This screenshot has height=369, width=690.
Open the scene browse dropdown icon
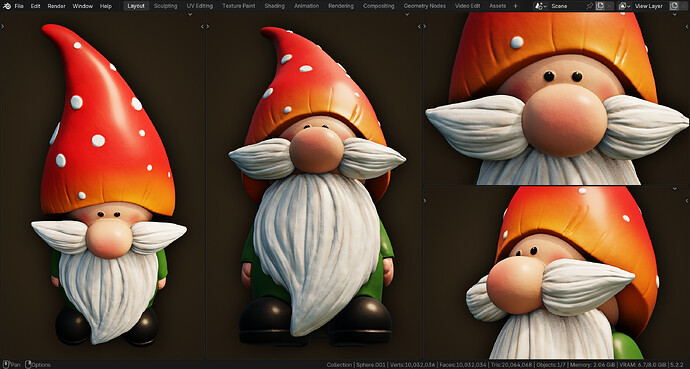[x=540, y=6]
